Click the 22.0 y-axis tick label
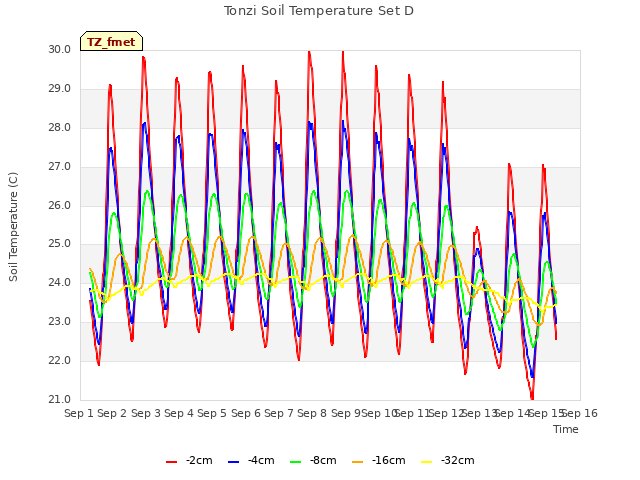 coord(60,360)
